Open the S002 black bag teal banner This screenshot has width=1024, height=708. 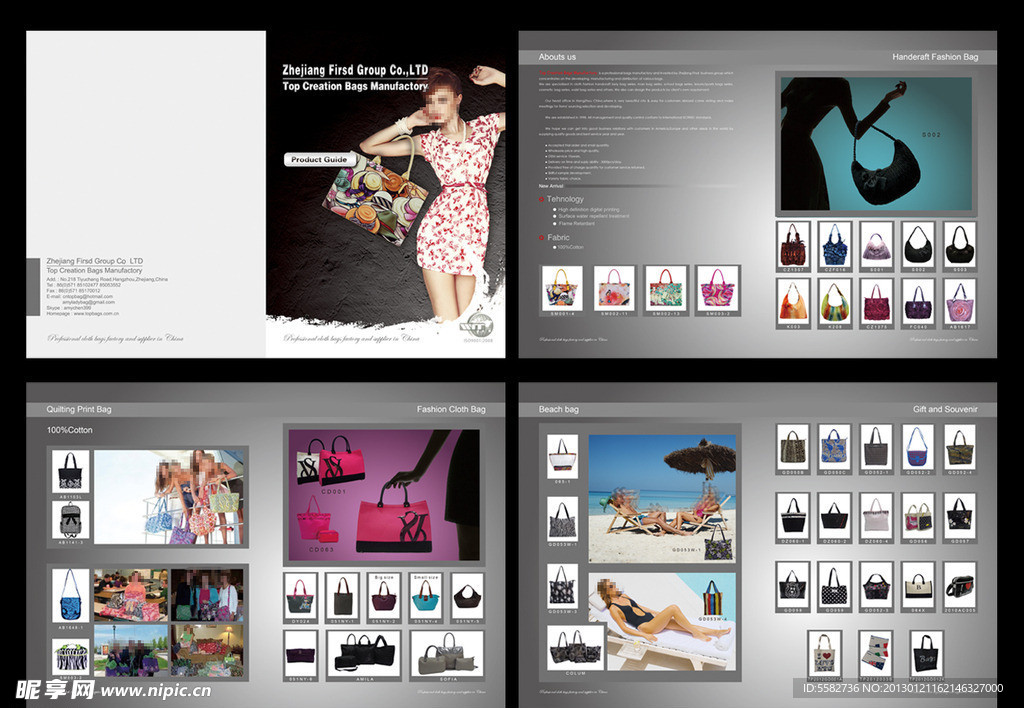(x=875, y=141)
